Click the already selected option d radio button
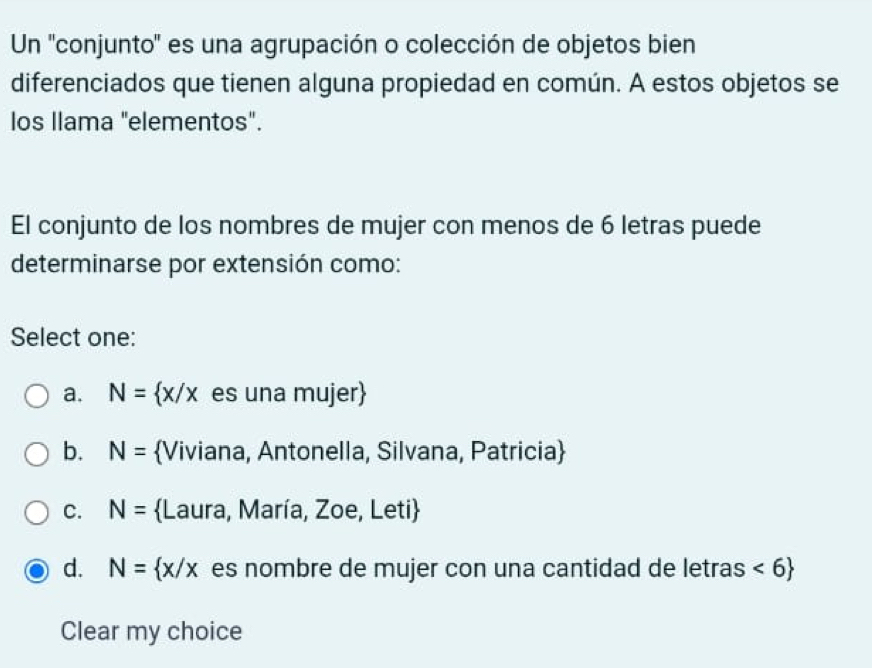This screenshot has width=872, height=668. pyautogui.click(x=37, y=570)
